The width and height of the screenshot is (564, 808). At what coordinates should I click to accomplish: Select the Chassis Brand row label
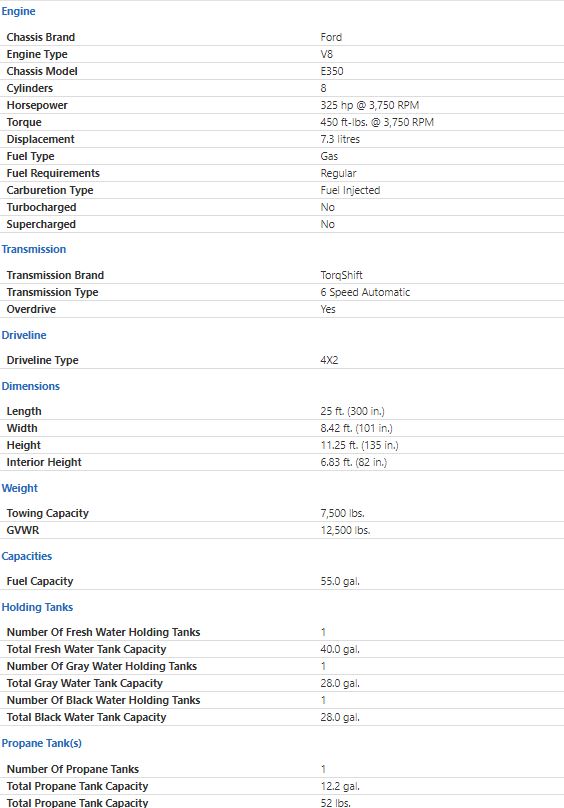(41, 37)
